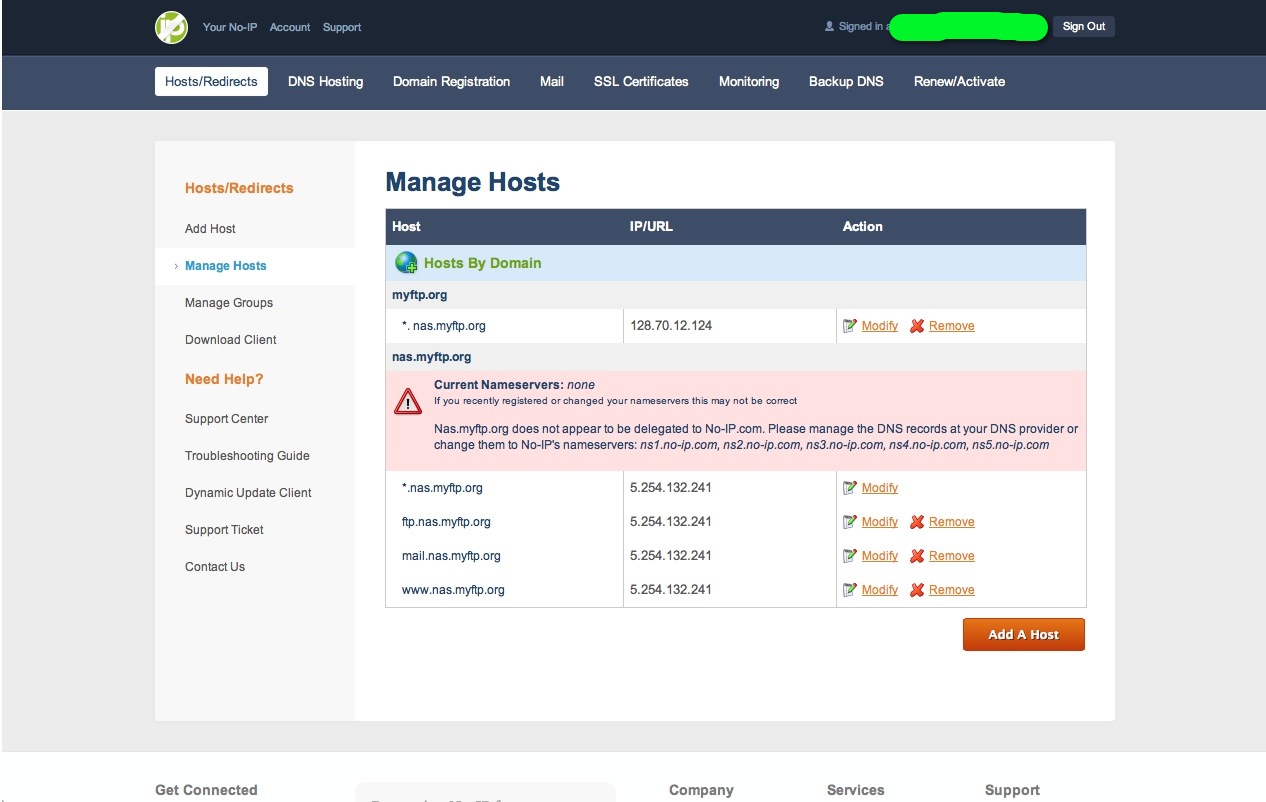
Task: Go to the Mail tab
Action: coord(552,82)
